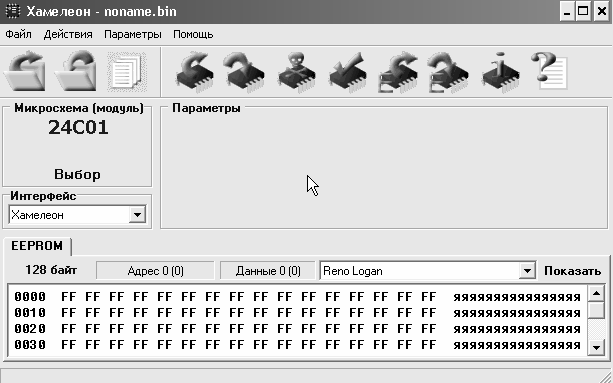Viewport: 613px width, 383px height.
Task: Click the write chip icon
Action: click(245, 72)
